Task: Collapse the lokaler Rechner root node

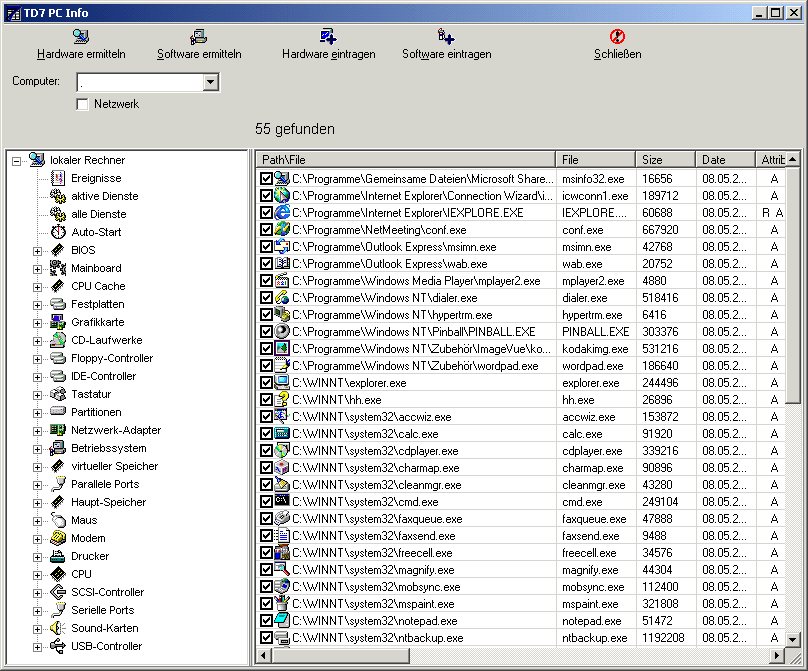Action: click(16, 160)
